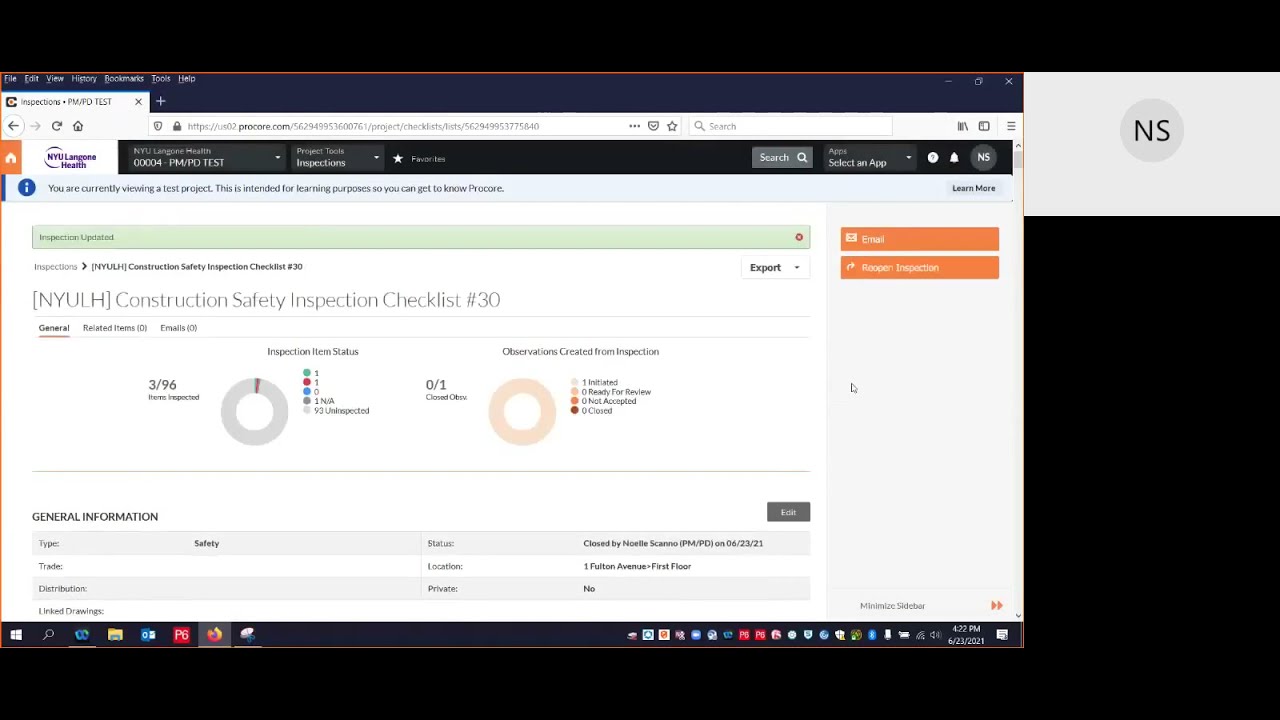1280x720 pixels.
Task: Open the View menu
Action: [x=55, y=78]
